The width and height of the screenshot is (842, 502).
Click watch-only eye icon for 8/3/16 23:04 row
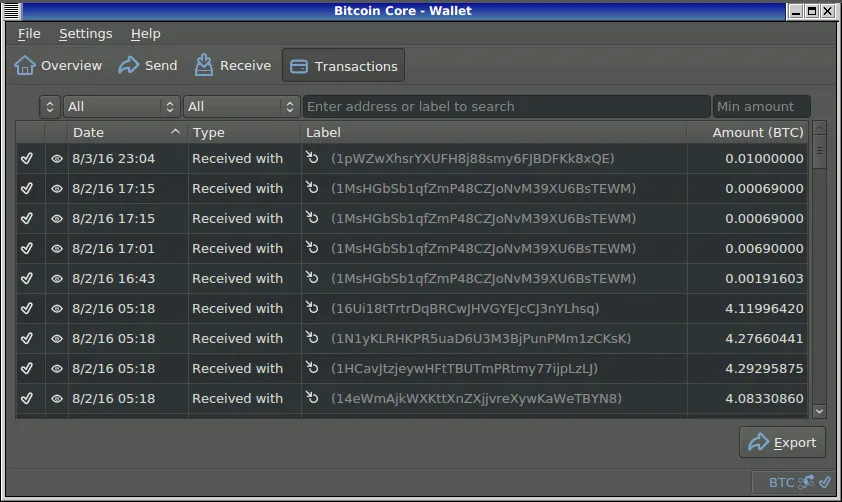(57, 159)
